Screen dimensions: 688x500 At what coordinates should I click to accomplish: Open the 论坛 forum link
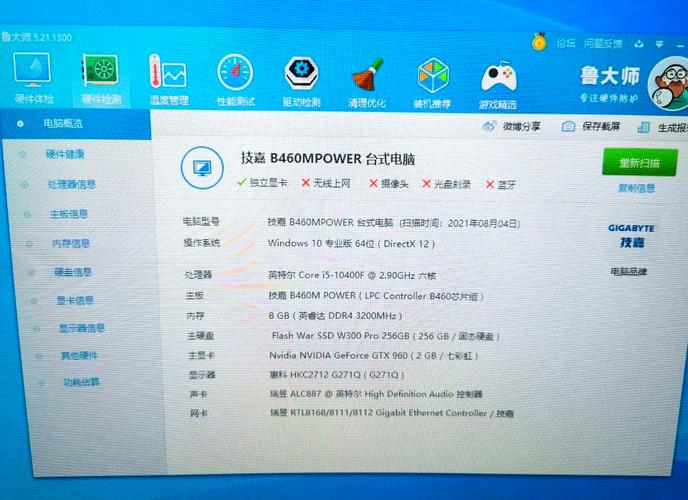click(x=566, y=43)
